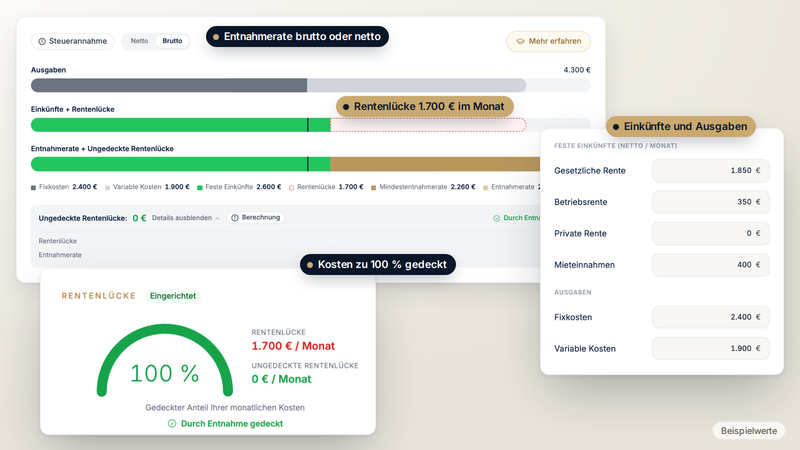Click the Variable Kosten 1.900 € legend label

point(151,187)
